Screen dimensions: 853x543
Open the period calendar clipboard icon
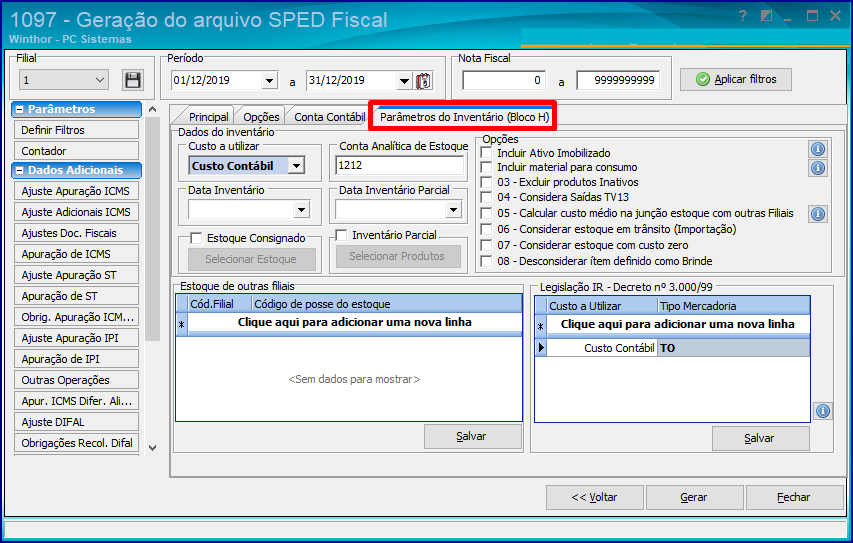pyautogui.click(x=423, y=81)
